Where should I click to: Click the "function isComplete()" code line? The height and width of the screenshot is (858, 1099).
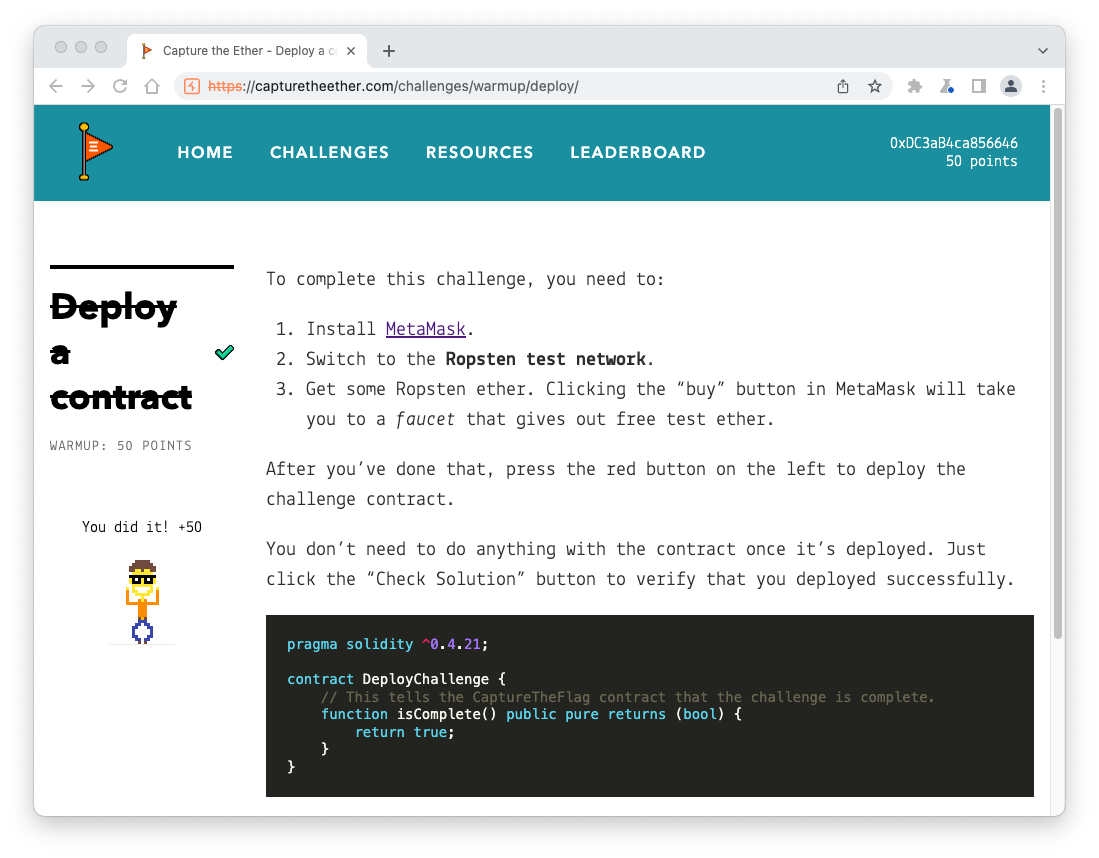click(x=531, y=714)
